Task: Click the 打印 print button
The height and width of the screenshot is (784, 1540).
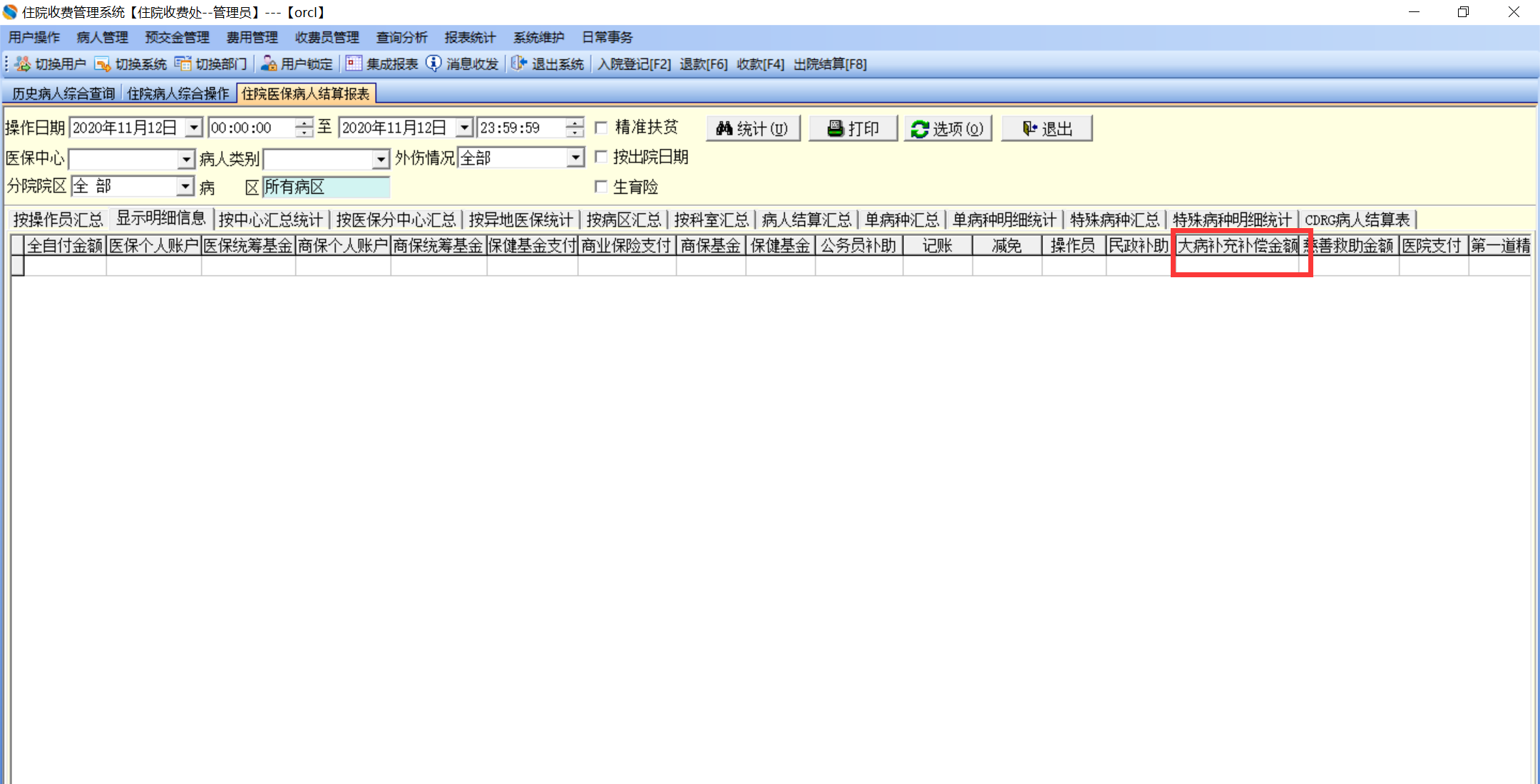Action: [x=853, y=128]
